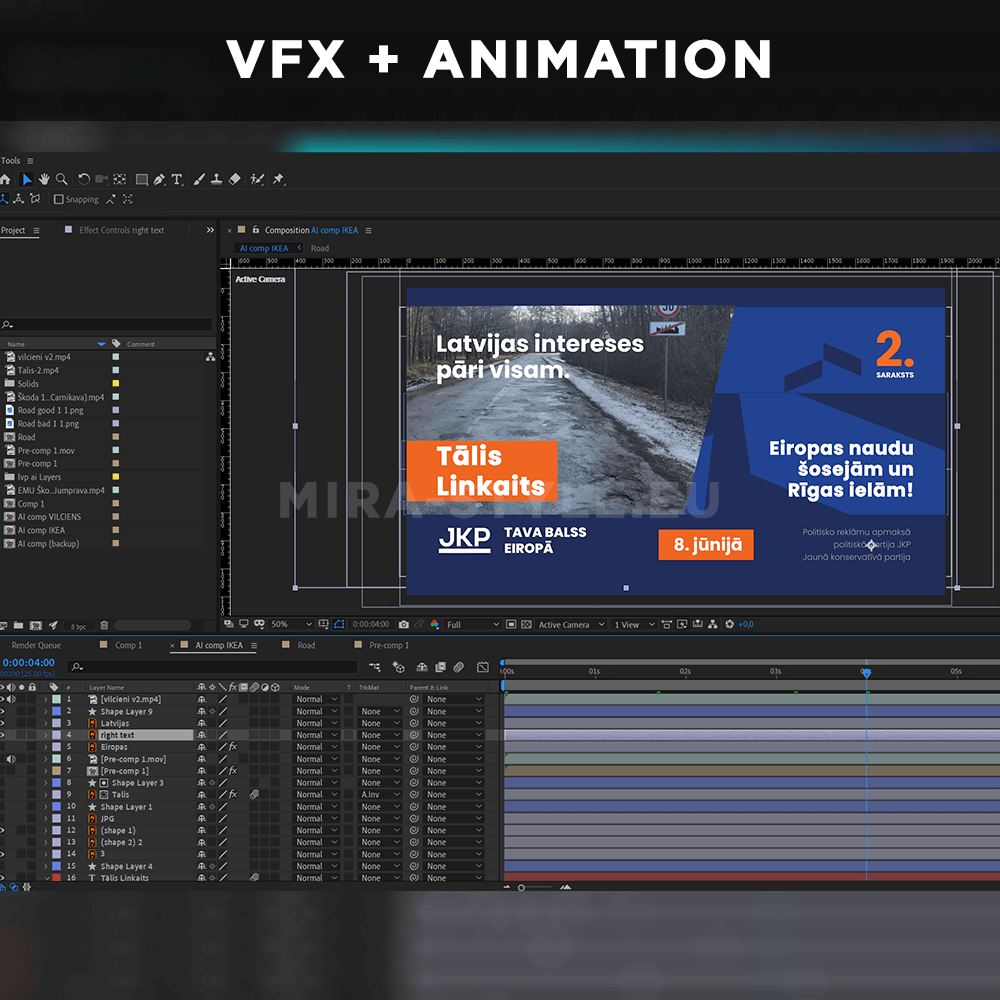1000x1000 pixels.
Task: Delete selected item with Project trash icon
Action: pyautogui.click(x=104, y=626)
